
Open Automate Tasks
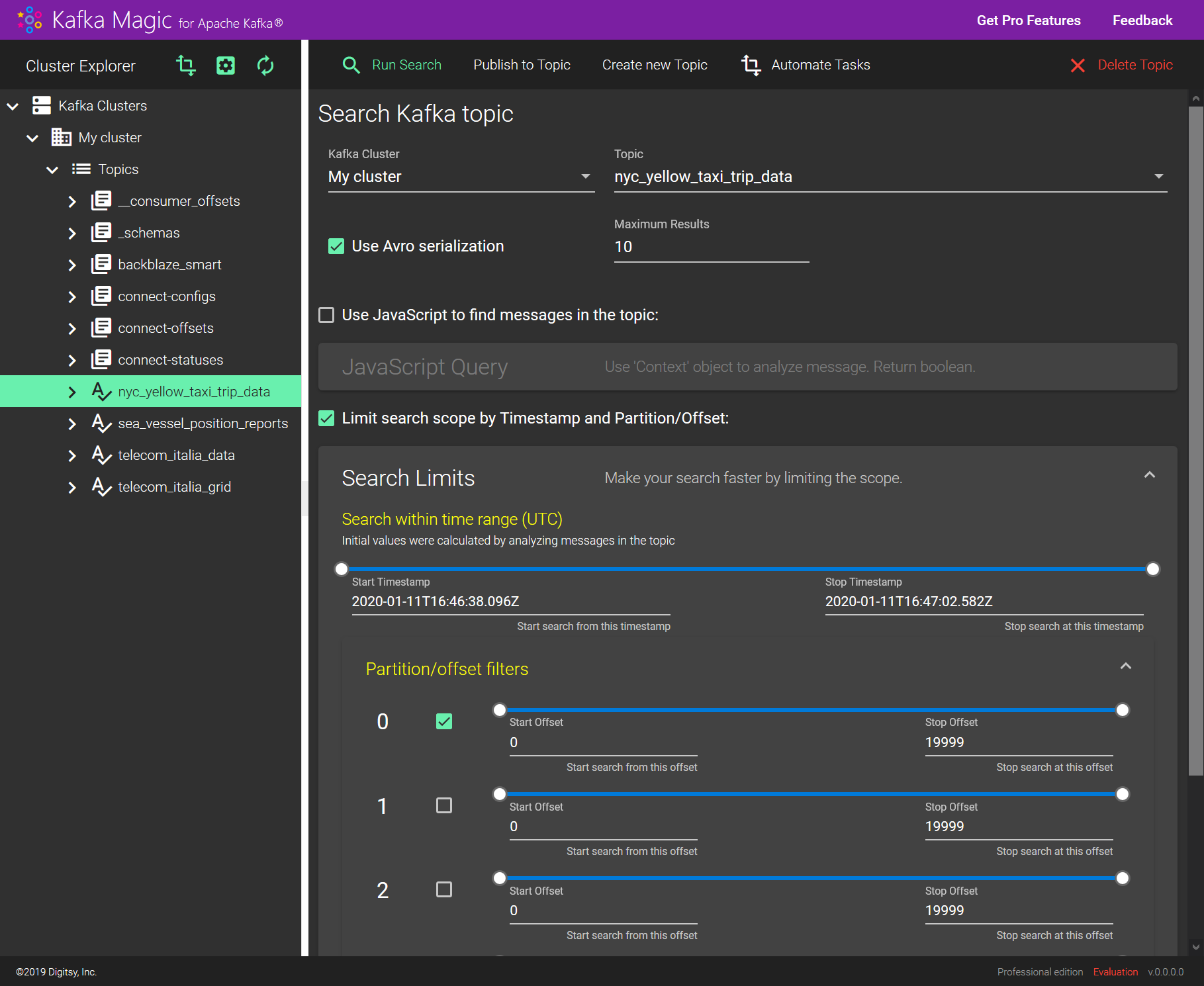click(x=821, y=65)
